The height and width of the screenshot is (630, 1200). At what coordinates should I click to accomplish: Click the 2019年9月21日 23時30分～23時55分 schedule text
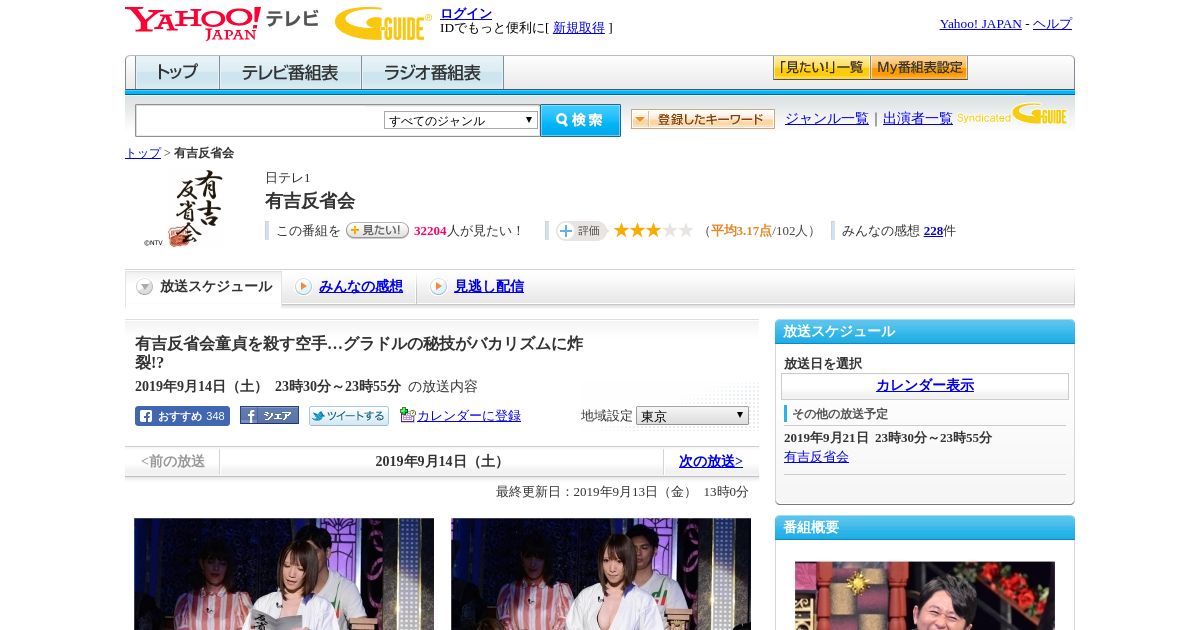click(888, 437)
